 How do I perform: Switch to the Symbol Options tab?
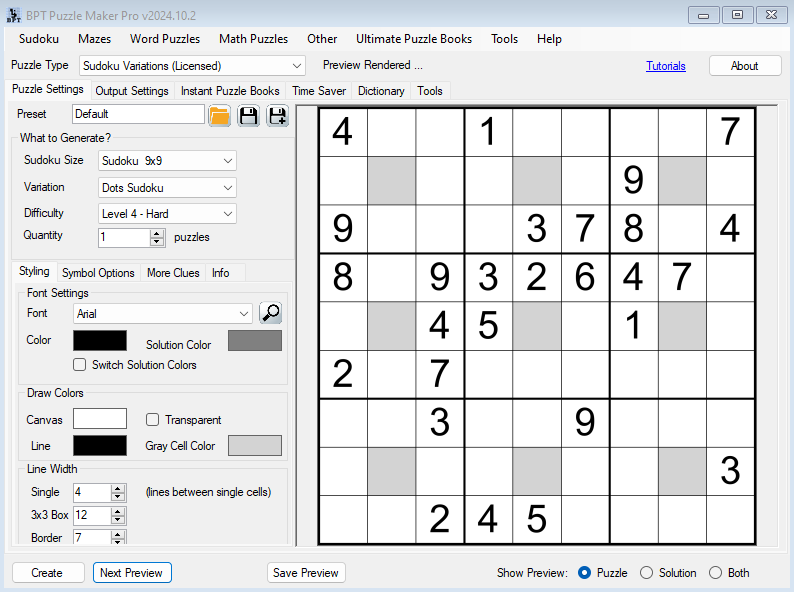(x=98, y=273)
